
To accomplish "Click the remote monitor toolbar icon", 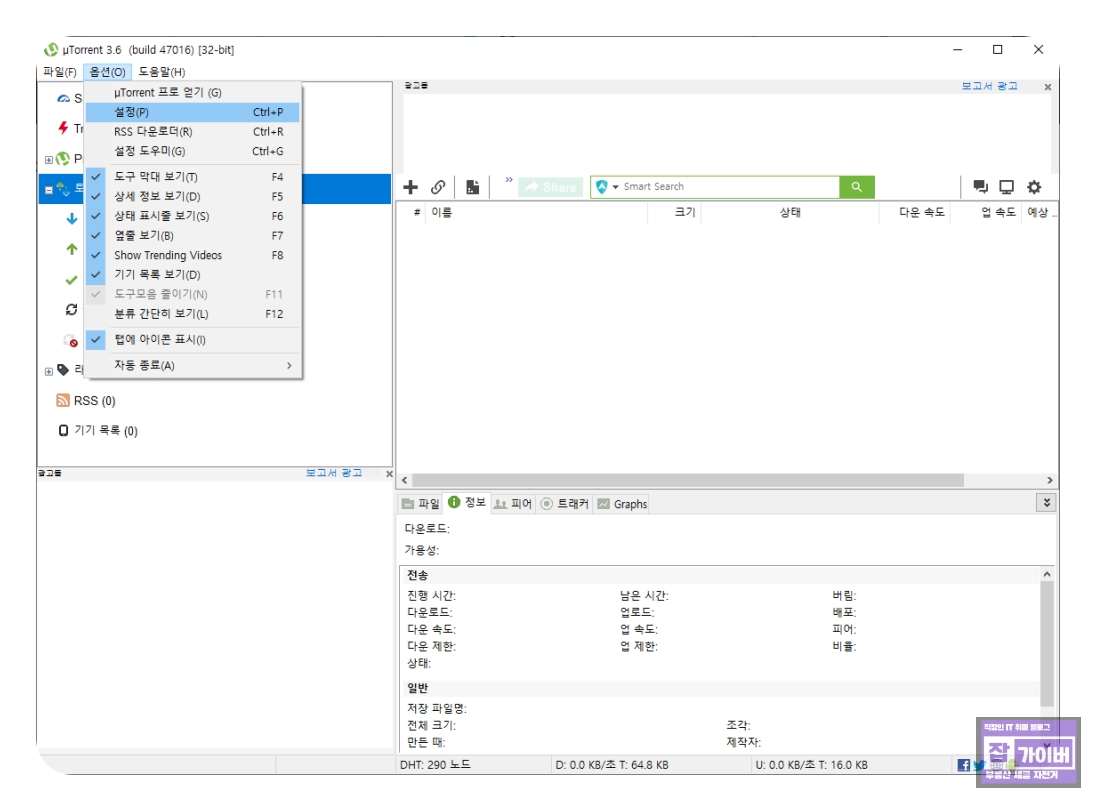I will pyautogui.click(x=1007, y=187).
